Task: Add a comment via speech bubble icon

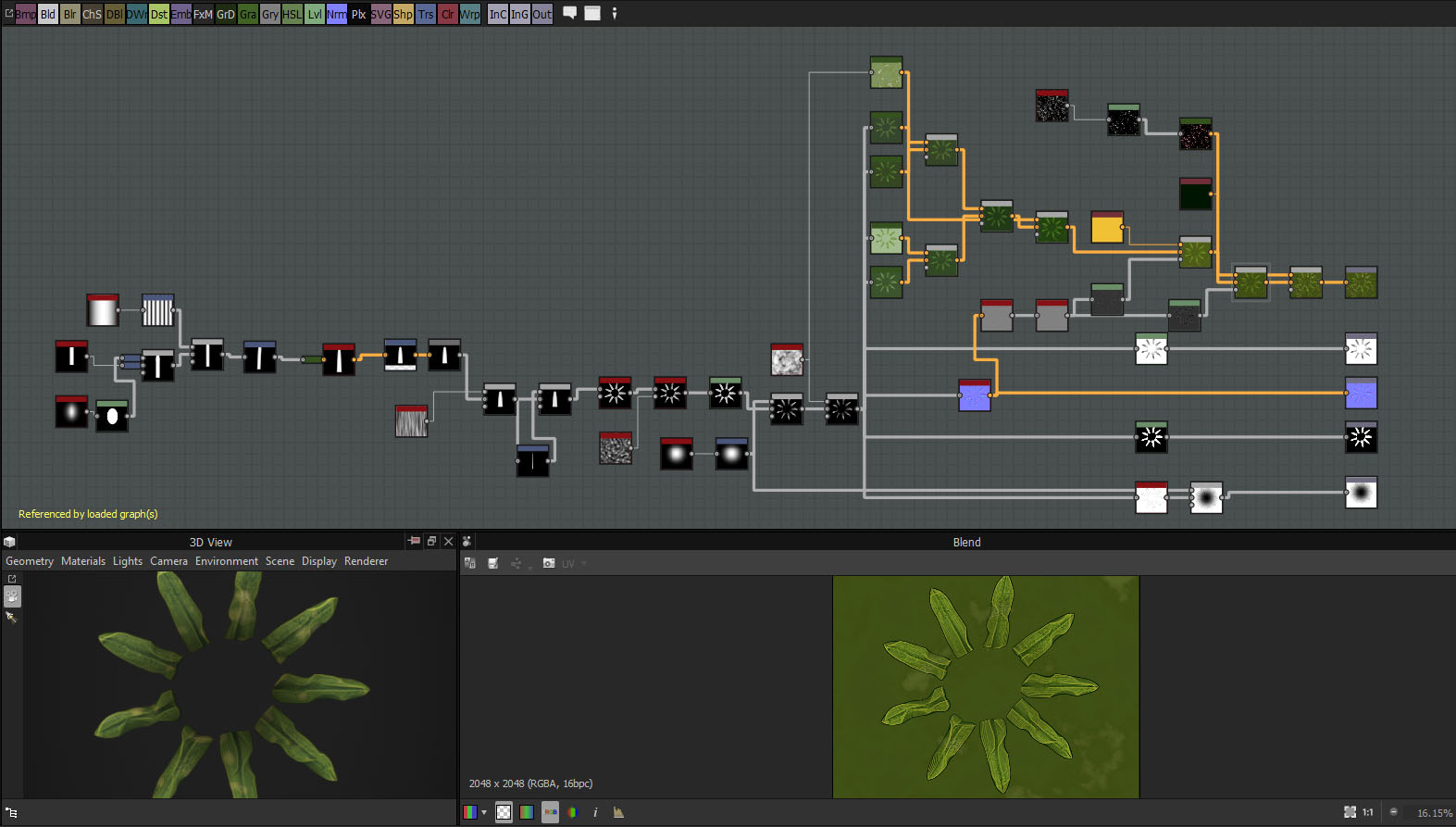Action: pyautogui.click(x=570, y=13)
